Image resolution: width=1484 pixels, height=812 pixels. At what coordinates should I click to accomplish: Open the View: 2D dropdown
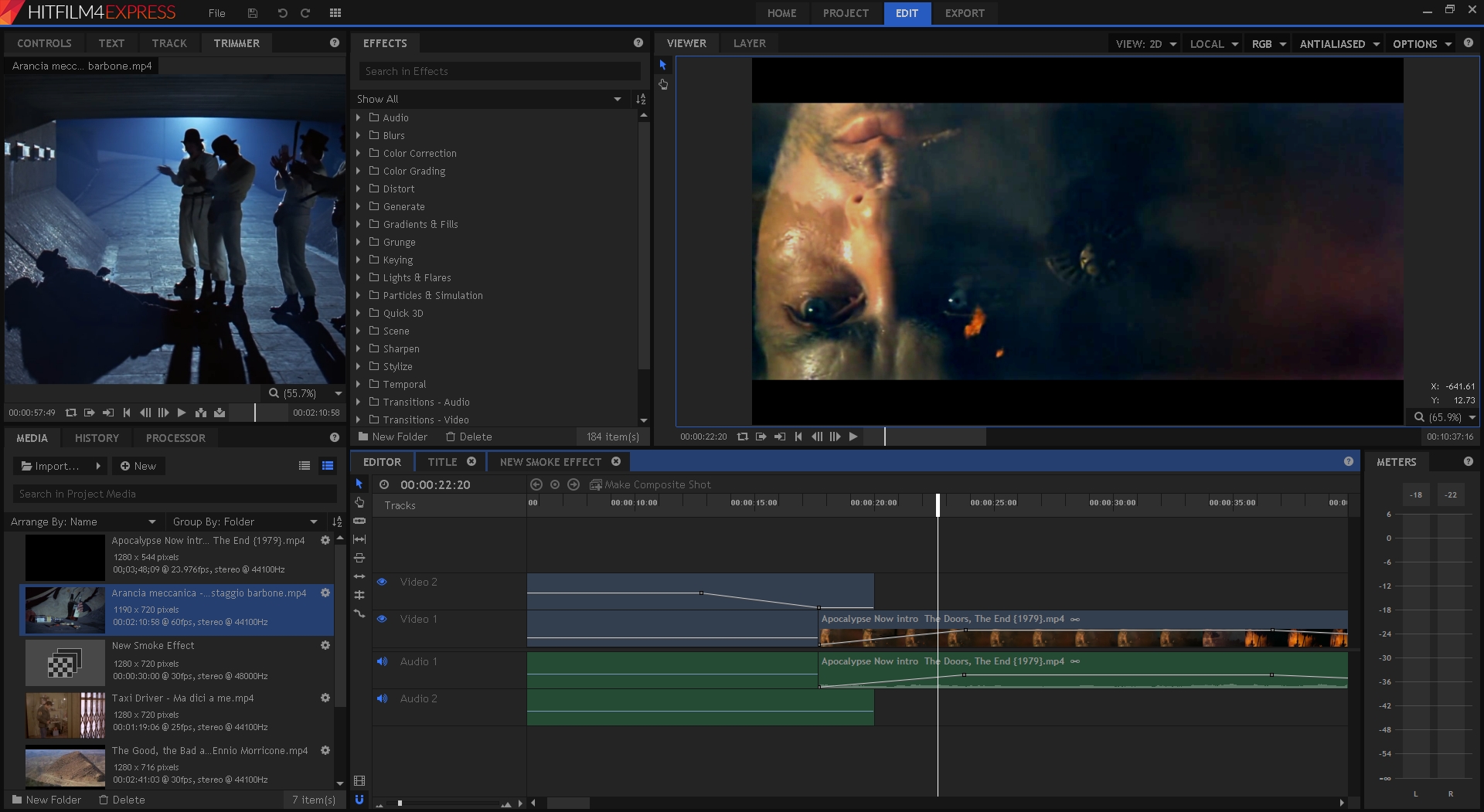pyautogui.click(x=1145, y=44)
